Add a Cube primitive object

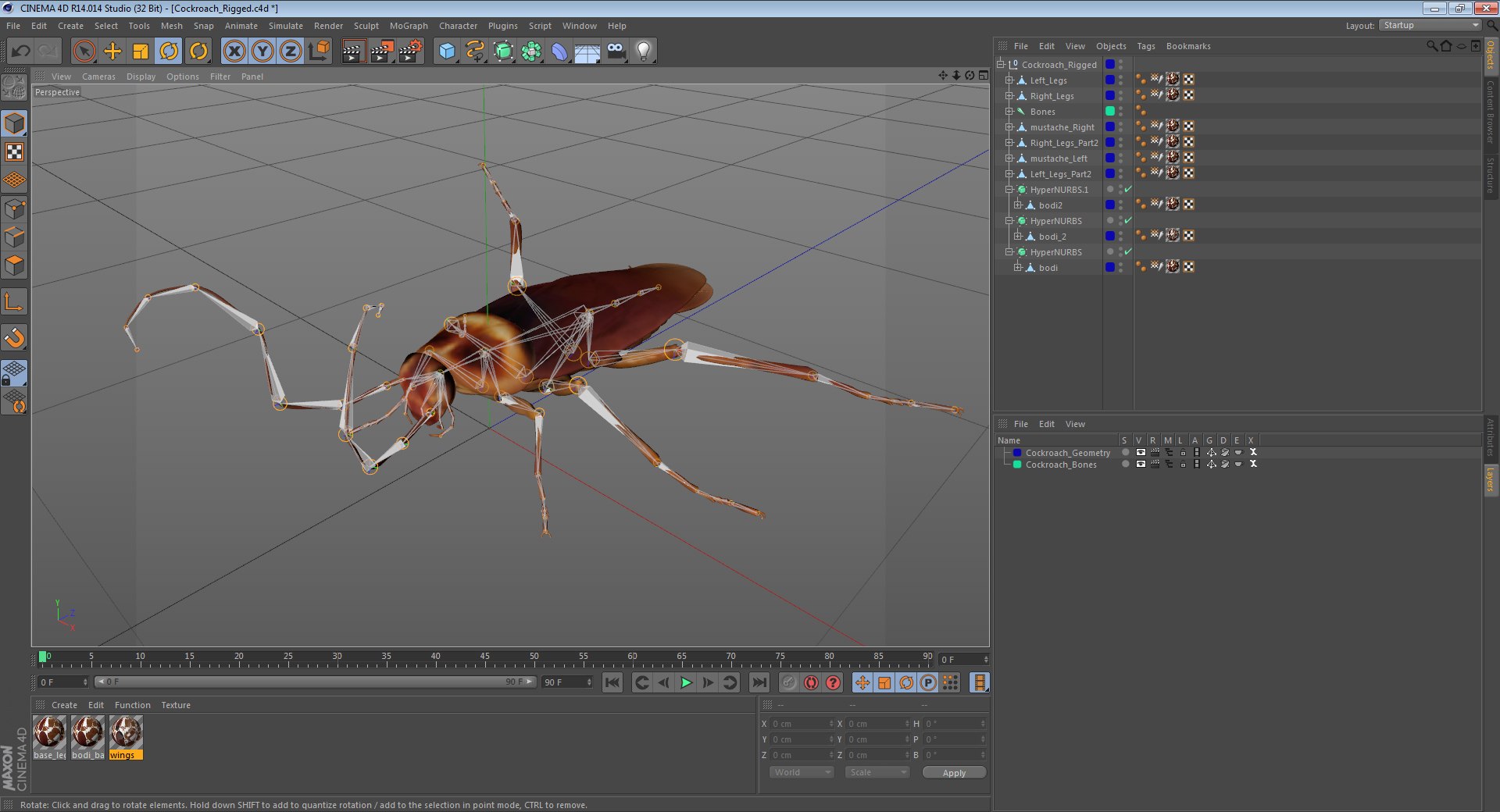pyautogui.click(x=447, y=52)
